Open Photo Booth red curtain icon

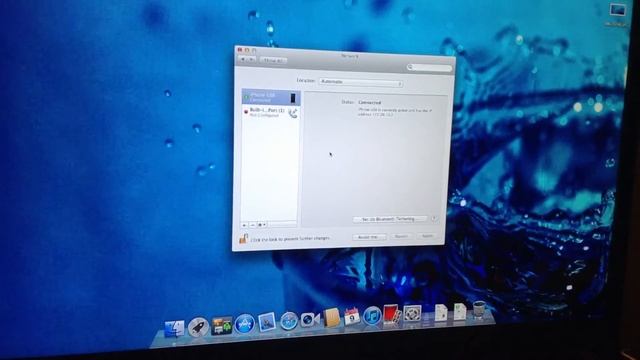tap(391, 315)
